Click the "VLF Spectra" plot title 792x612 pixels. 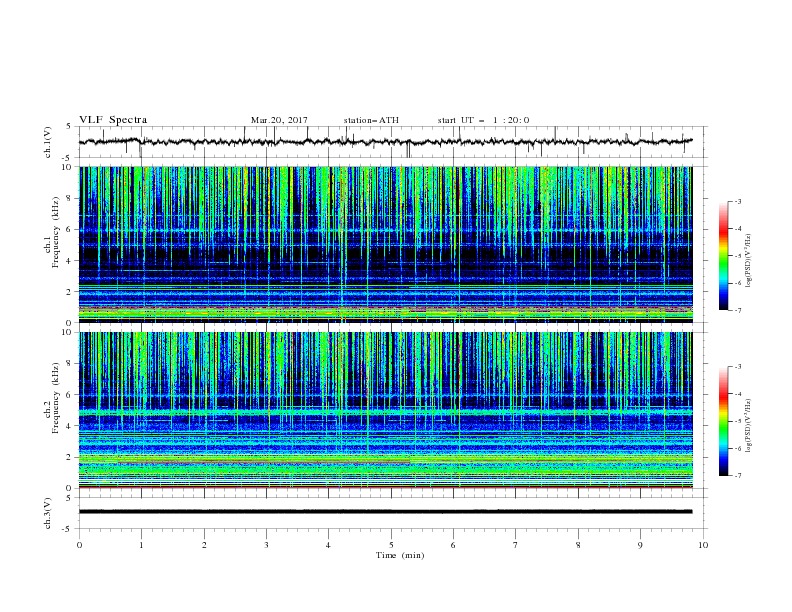pyautogui.click(x=113, y=120)
